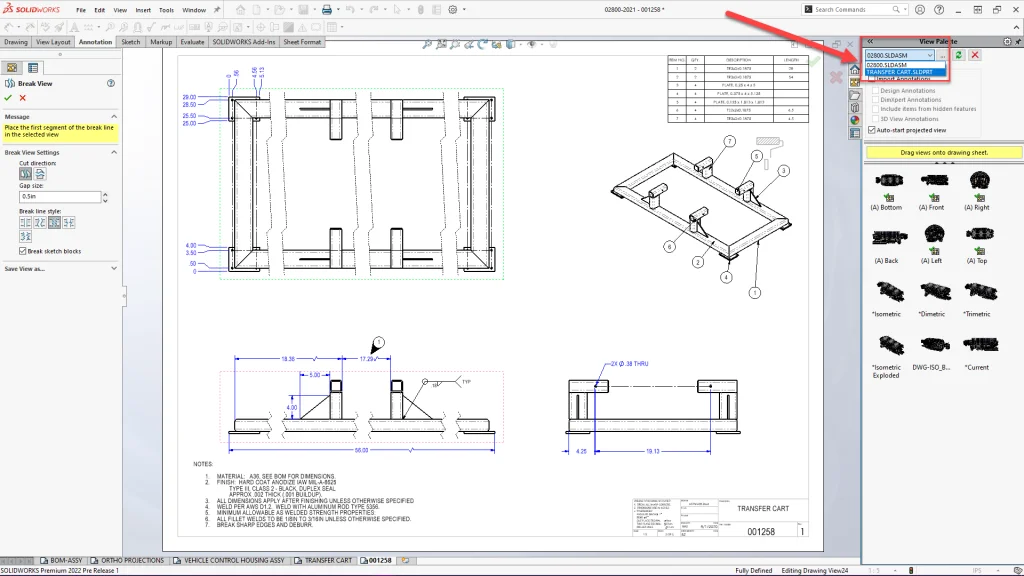Confirm the Break View with the green checkmark
Viewport: 1024px width, 576px height.
[8, 97]
